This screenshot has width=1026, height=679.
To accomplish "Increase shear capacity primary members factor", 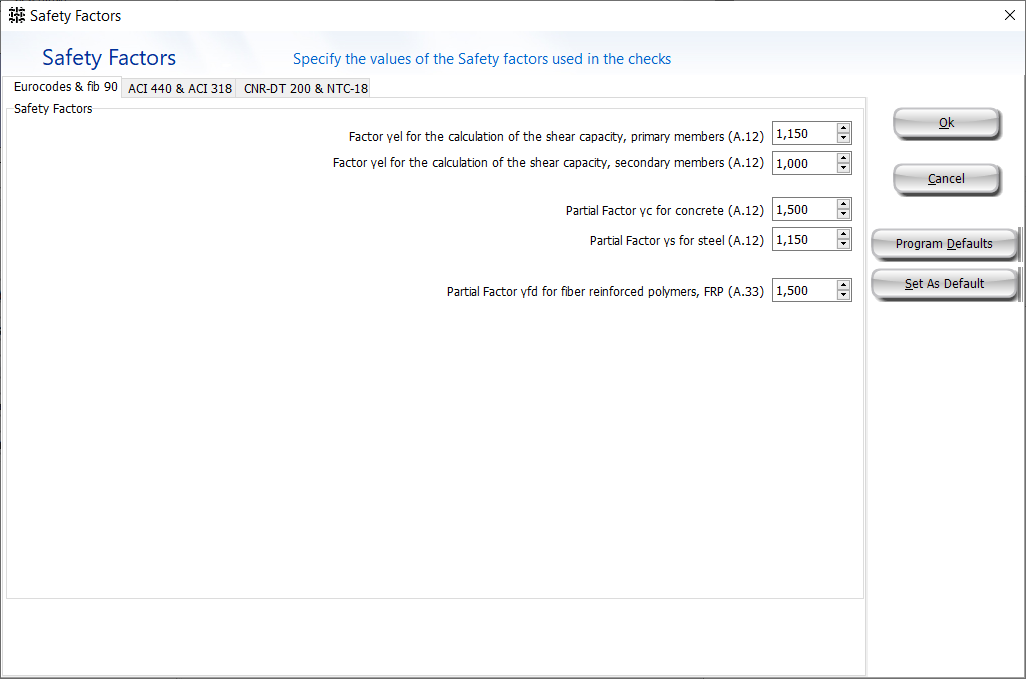I will (843, 128).
